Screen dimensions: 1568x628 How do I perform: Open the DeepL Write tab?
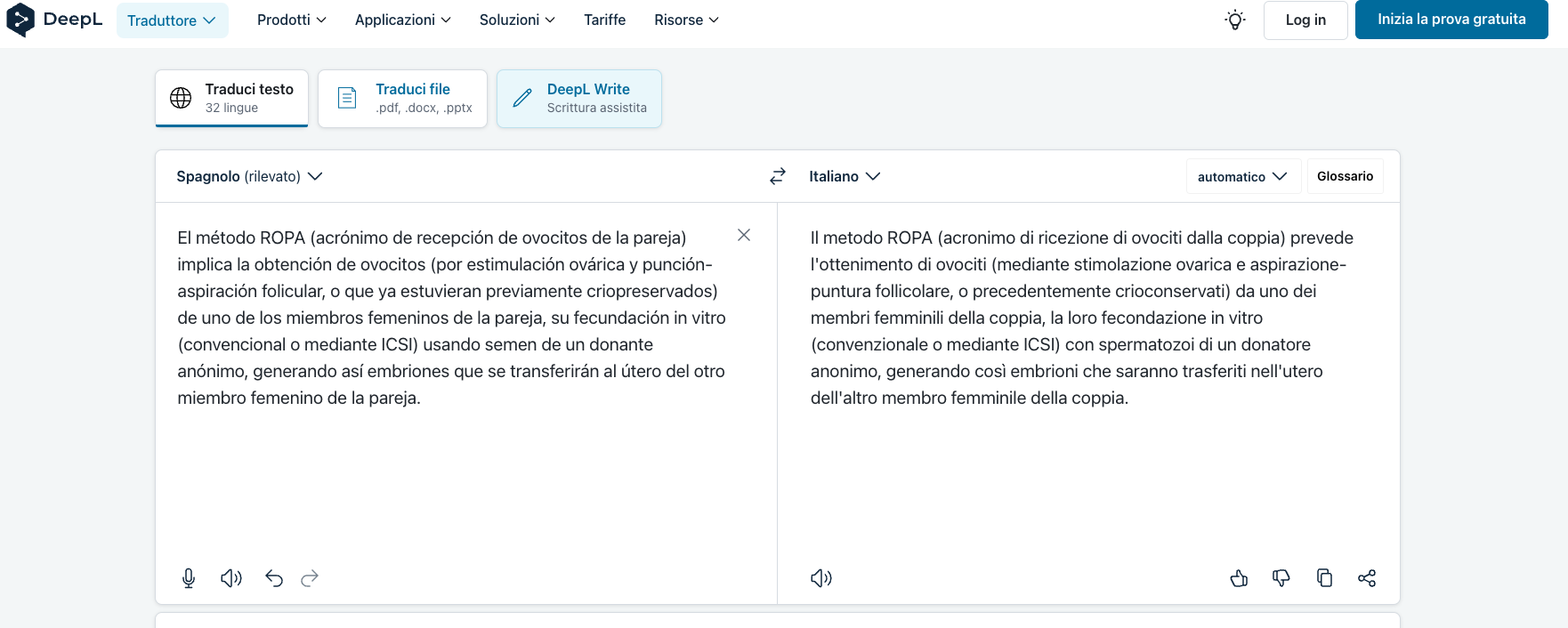click(579, 99)
